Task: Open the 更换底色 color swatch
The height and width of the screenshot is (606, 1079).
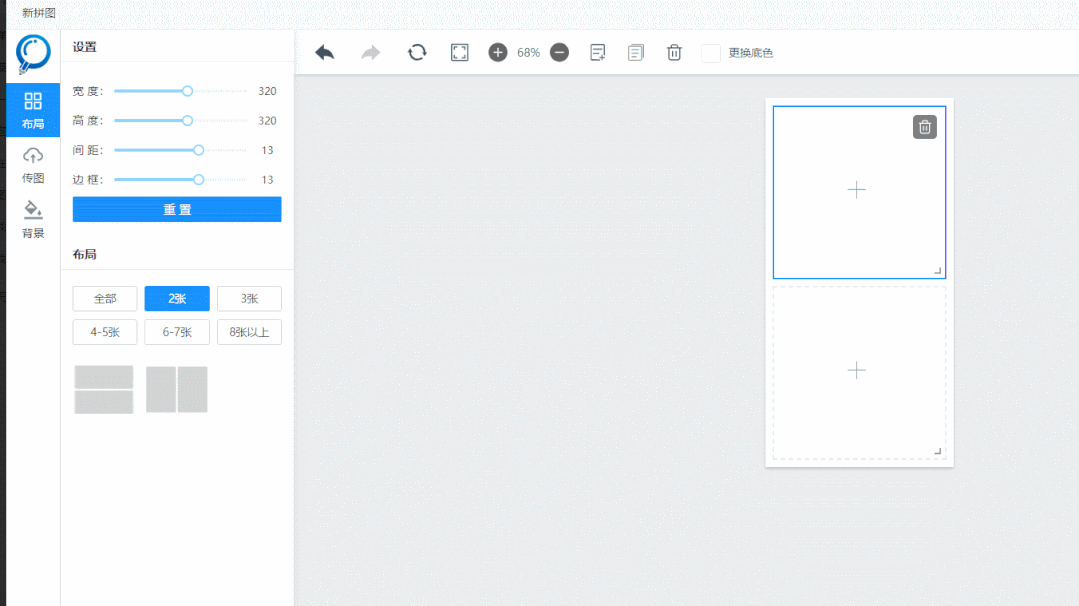Action: coord(711,53)
